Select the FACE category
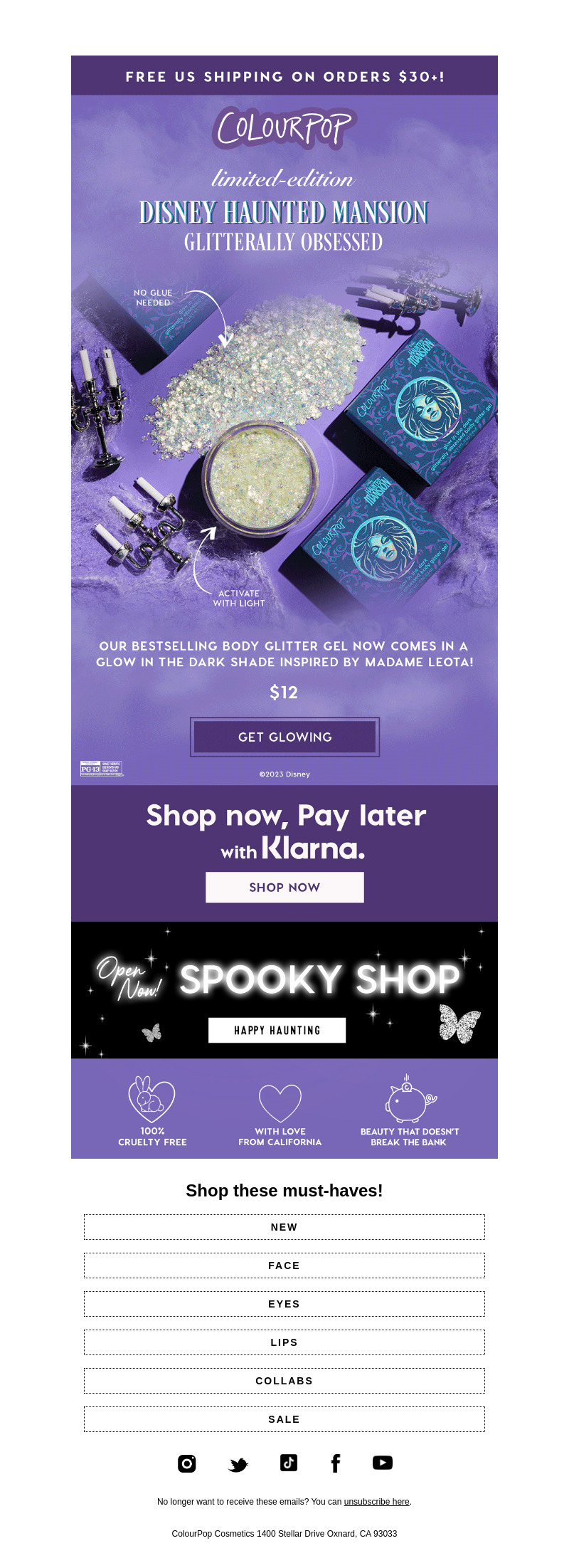This screenshot has width=569, height=1568. (x=284, y=1266)
